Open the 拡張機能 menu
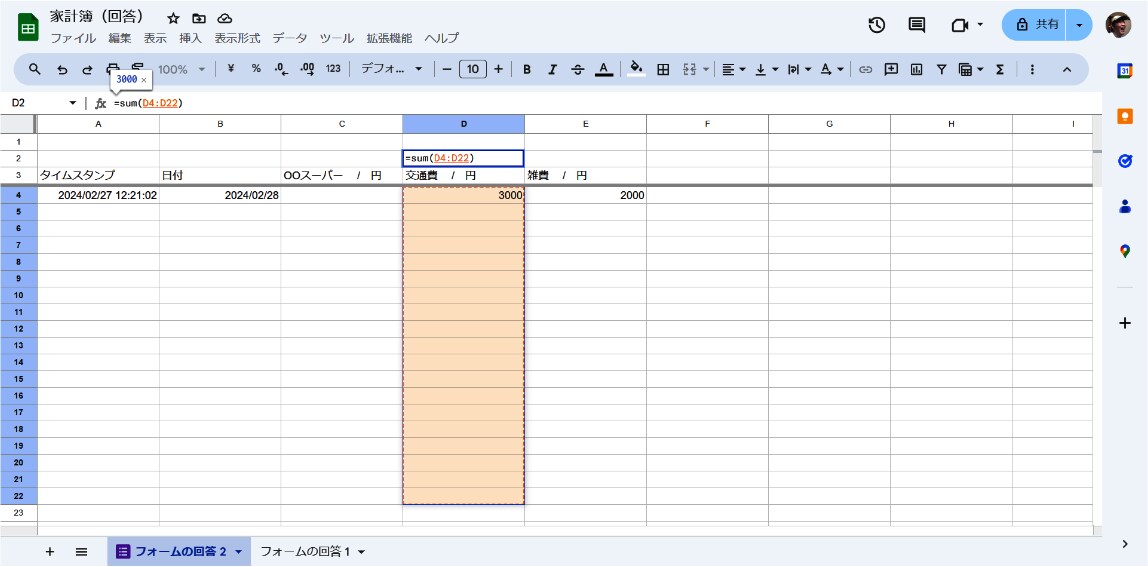This screenshot has height=567, width=1148. point(390,38)
